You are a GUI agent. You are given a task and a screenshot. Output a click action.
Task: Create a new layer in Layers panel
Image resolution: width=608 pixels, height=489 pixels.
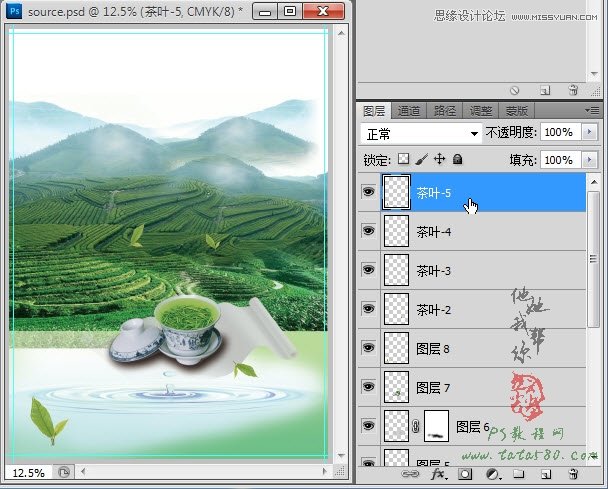point(546,474)
